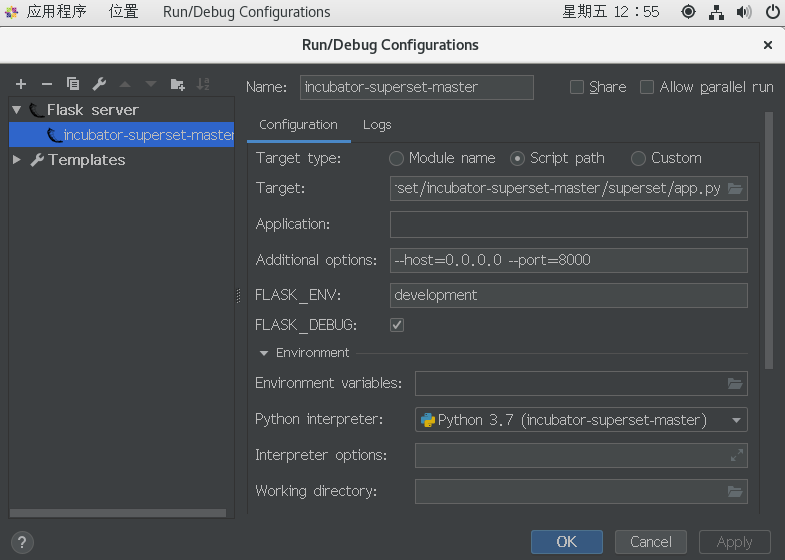This screenshot has height=560, width=785.
Task: Select the Flask server tree label
Action: 93,110
